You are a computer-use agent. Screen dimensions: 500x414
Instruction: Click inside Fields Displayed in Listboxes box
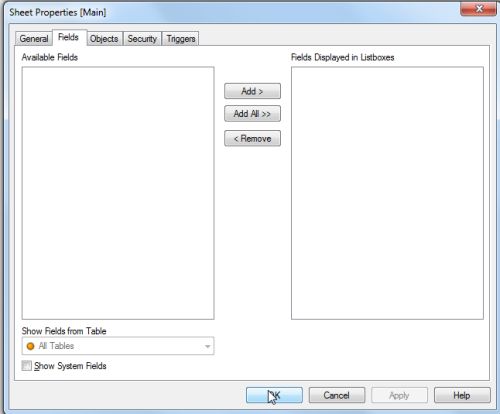click(387, 193)
